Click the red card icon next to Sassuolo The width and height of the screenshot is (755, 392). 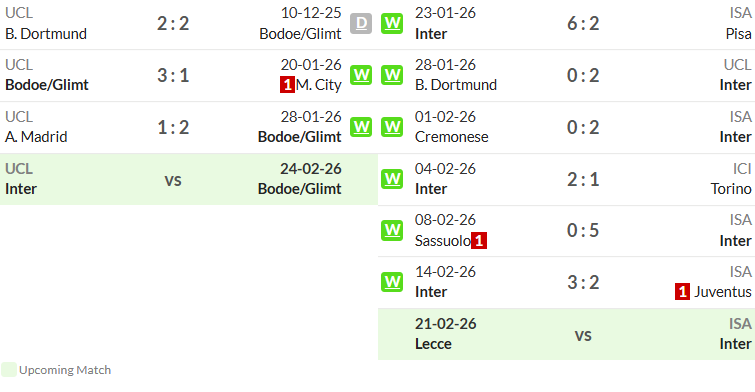(479, 241)
